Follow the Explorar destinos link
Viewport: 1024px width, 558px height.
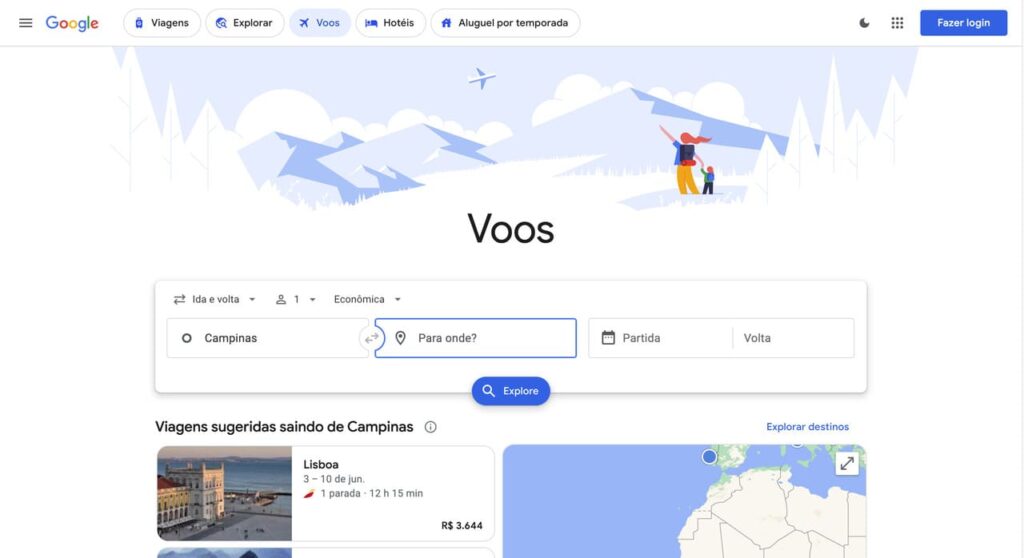click(807, 427)
